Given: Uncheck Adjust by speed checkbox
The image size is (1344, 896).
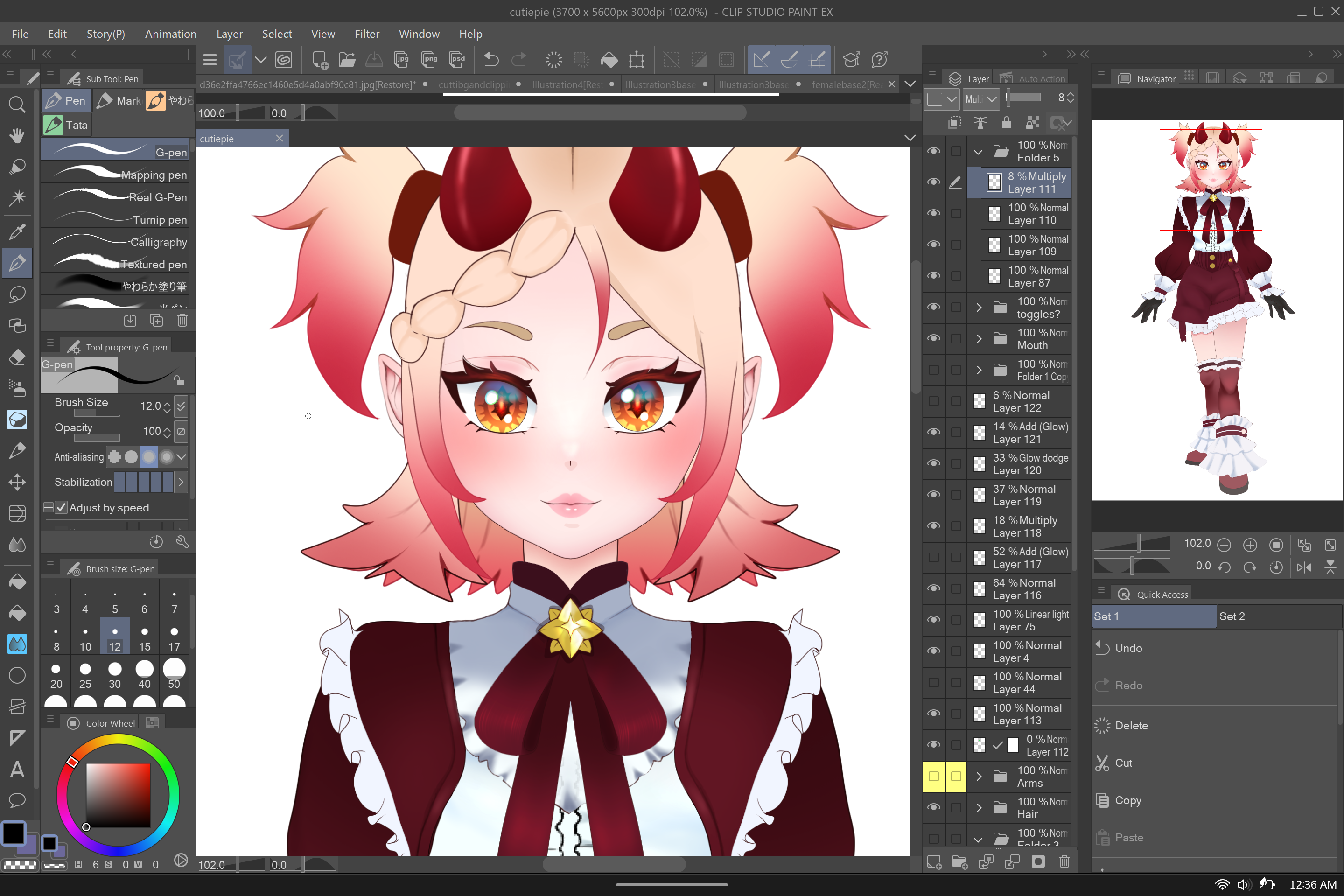Looking at the screenshot, I should pos(61,507).
